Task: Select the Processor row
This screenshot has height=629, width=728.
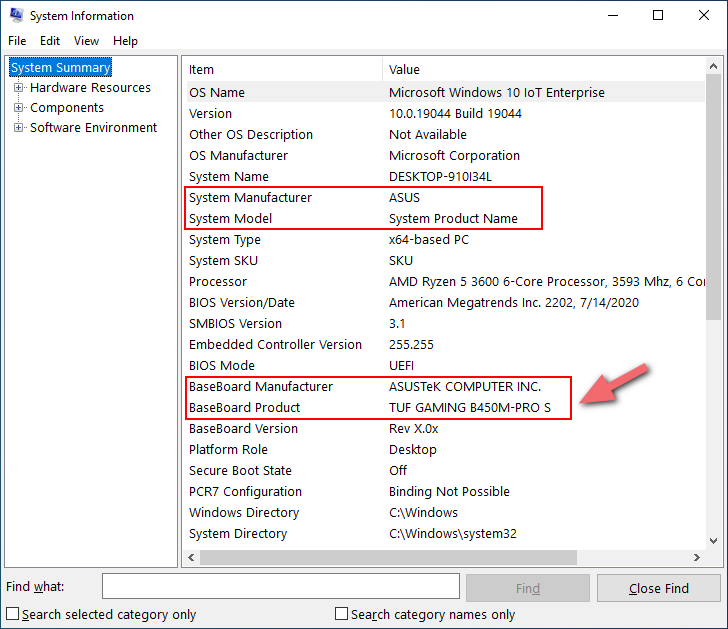Action: [446, 281]
